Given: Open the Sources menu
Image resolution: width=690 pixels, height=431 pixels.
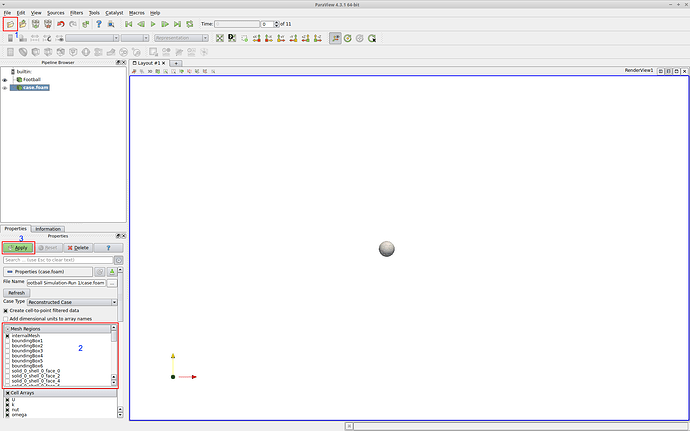Looking at the screenshot, I should 55,13.
